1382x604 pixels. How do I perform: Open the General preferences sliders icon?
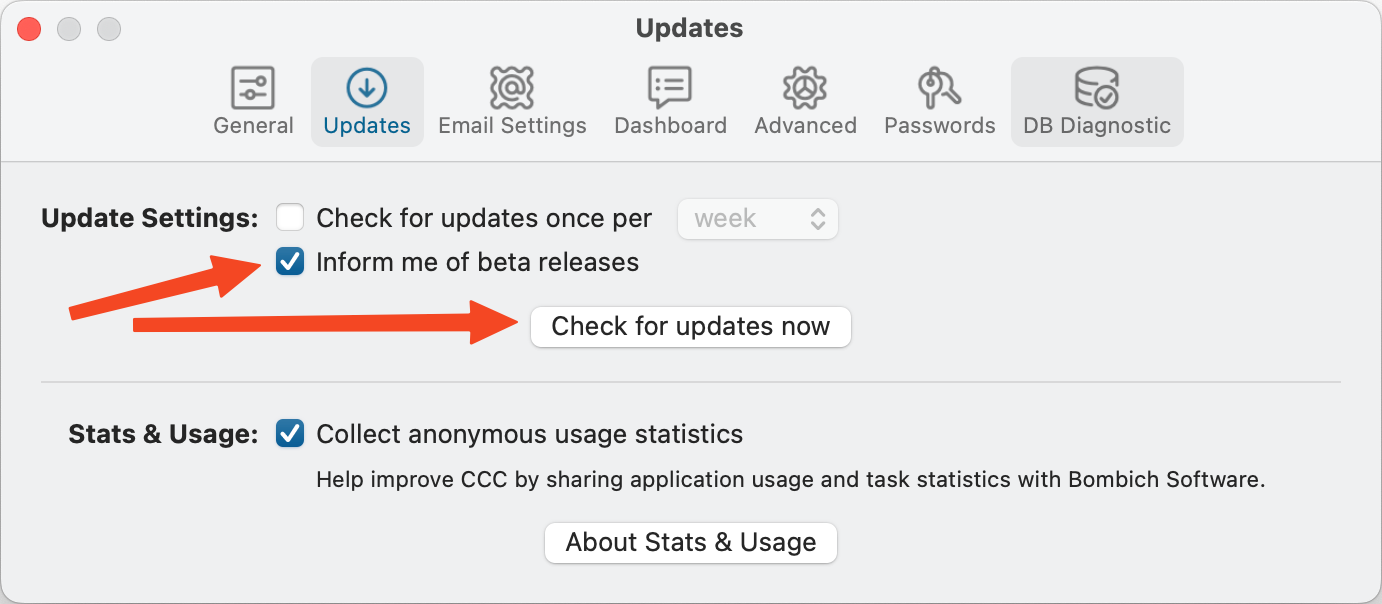[x=253, y=88]
